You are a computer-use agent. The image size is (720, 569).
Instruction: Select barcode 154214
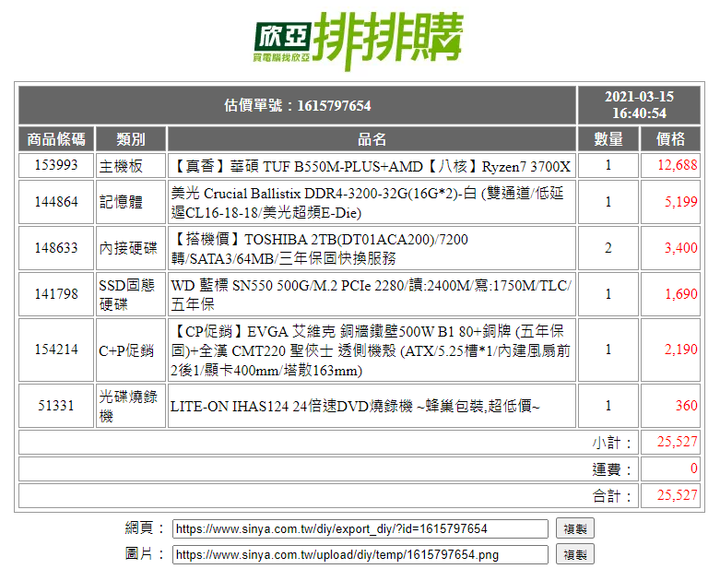click(x=56, y=349)
